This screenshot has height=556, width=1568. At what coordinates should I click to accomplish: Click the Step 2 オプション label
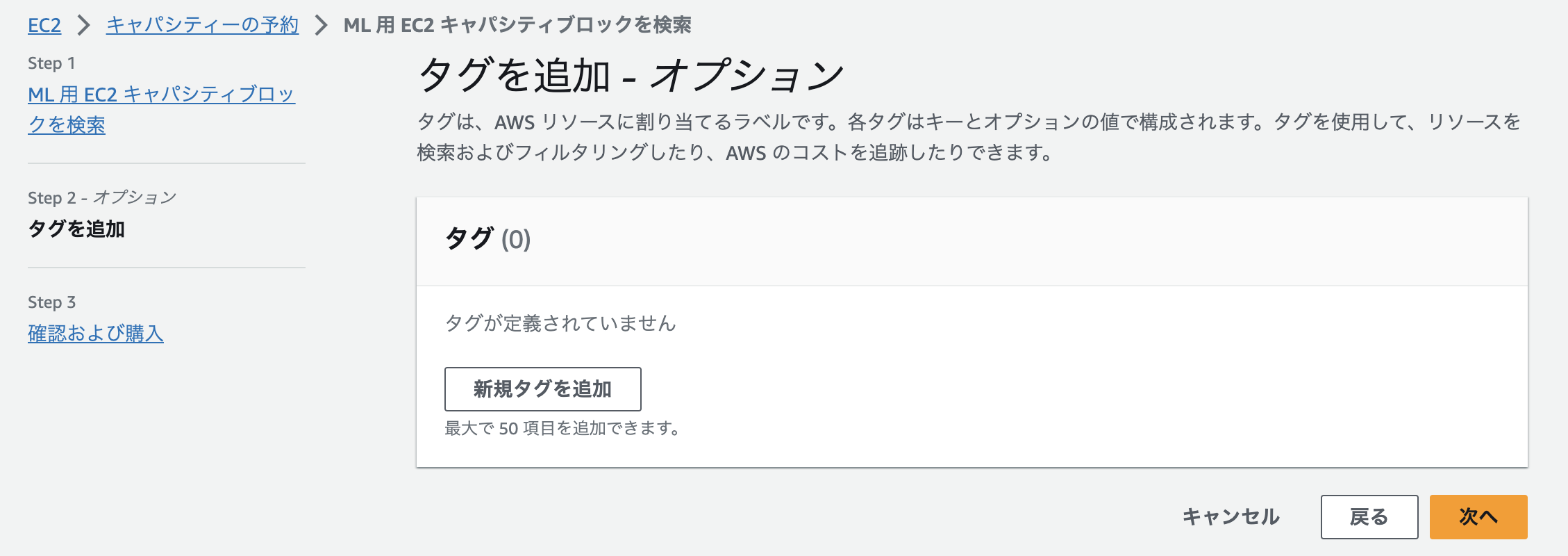click(103, 197)
